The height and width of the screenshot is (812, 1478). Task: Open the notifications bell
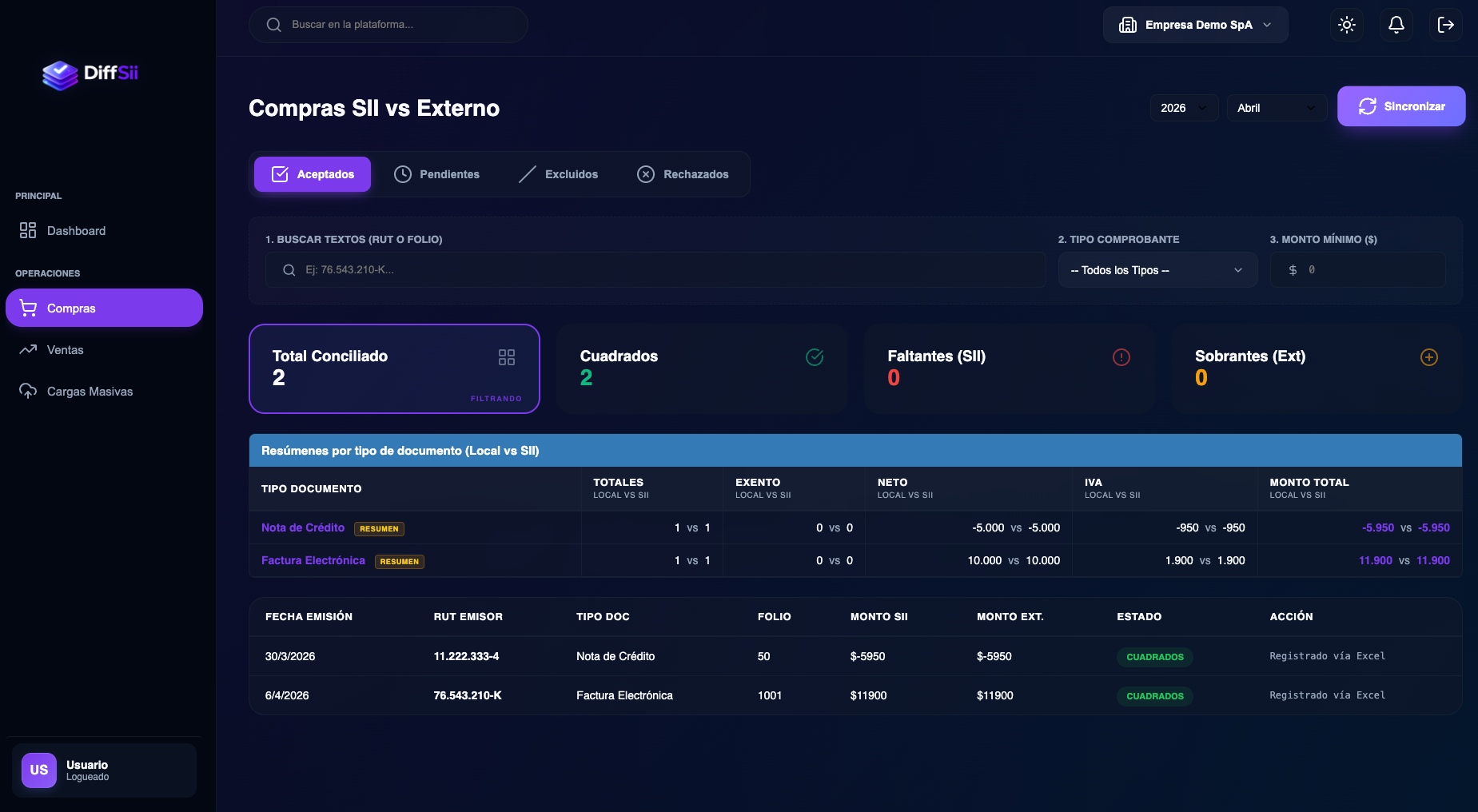click(1396, 25)
